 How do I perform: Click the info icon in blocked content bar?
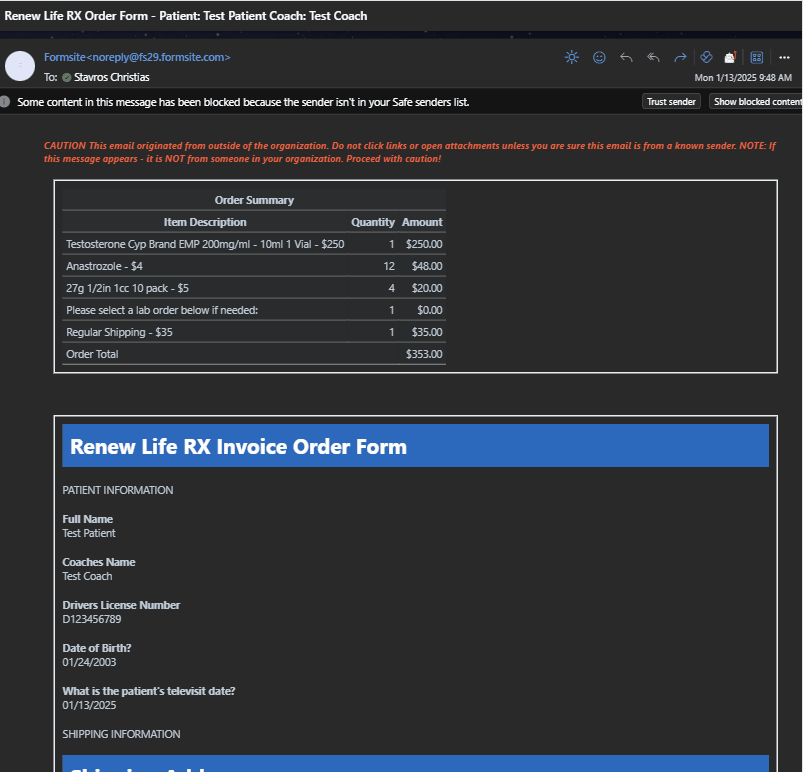[x=5, y=101]
